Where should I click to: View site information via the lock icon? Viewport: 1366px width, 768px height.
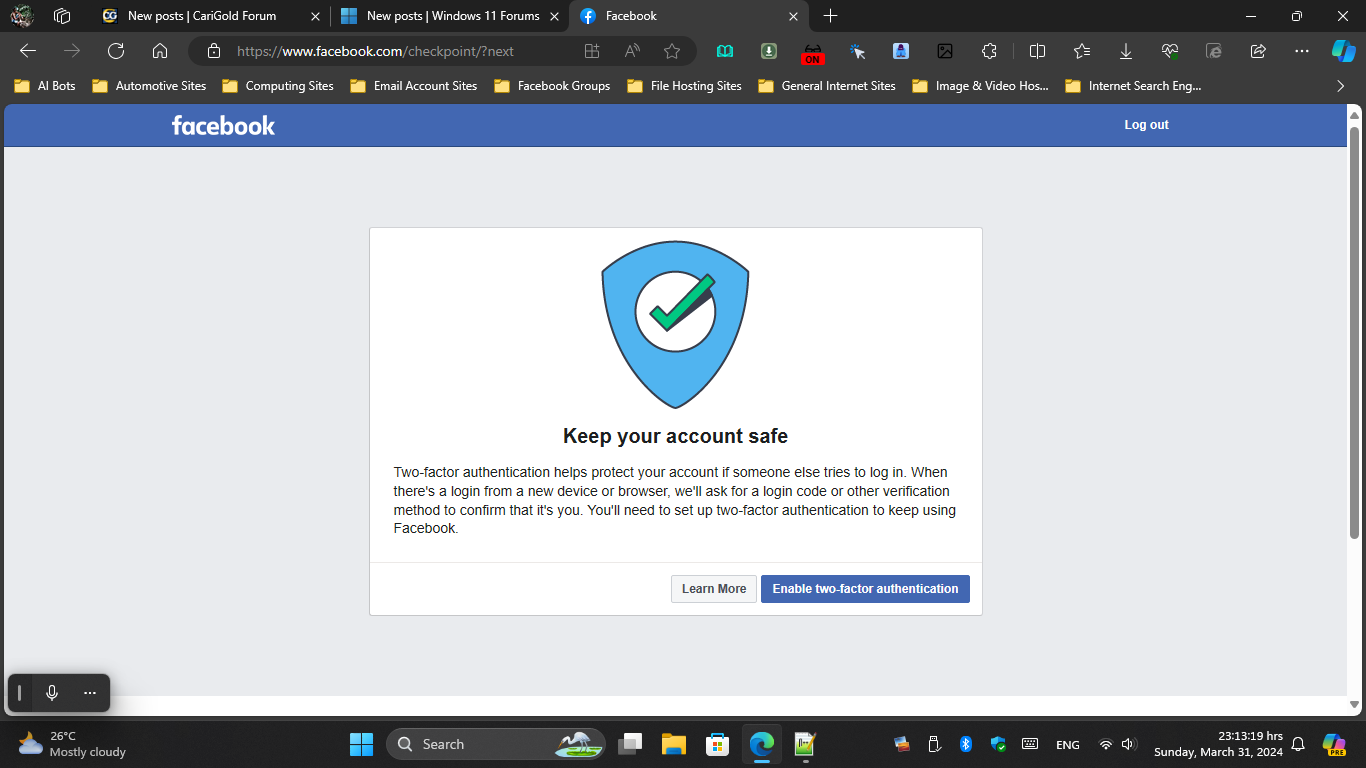pyautogui.click(x=213, y=51)
